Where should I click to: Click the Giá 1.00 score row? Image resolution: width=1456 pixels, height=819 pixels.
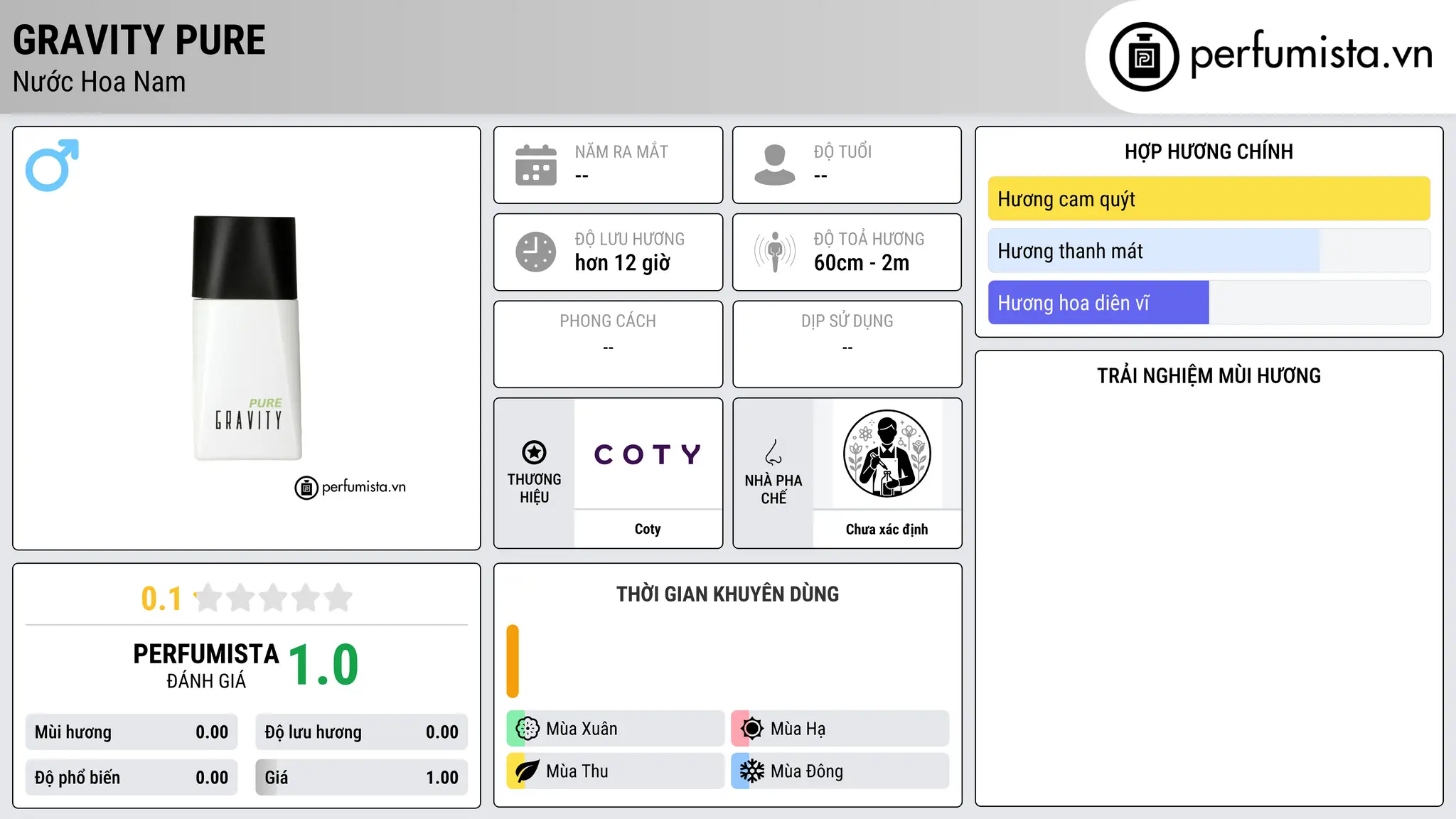[x=362, y=778]
